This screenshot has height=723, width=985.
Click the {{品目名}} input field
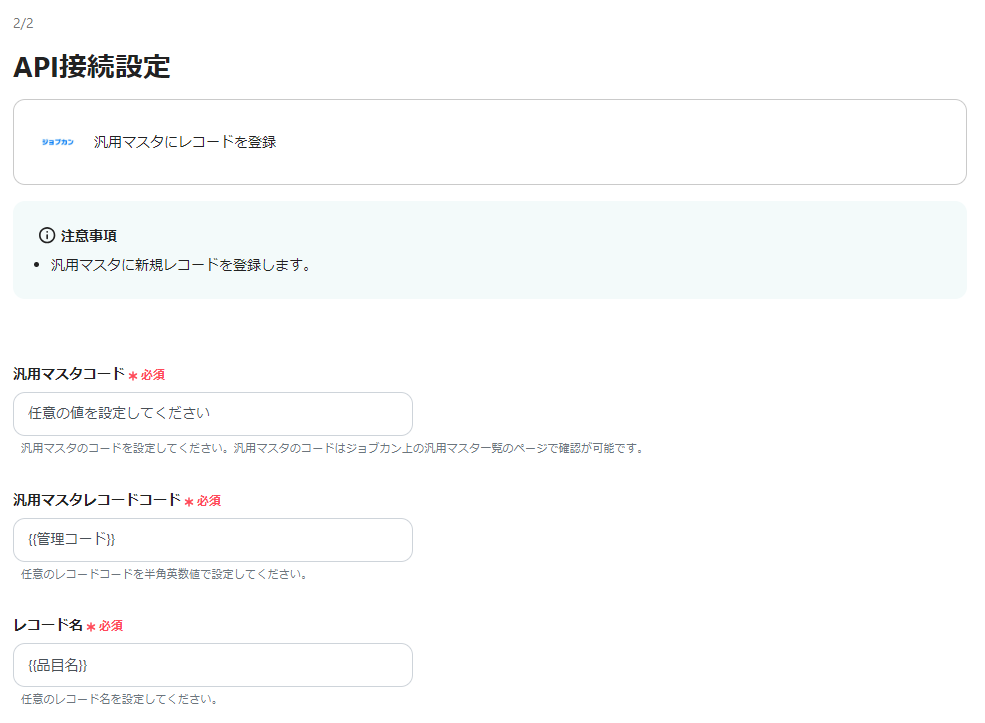point(212,665)
